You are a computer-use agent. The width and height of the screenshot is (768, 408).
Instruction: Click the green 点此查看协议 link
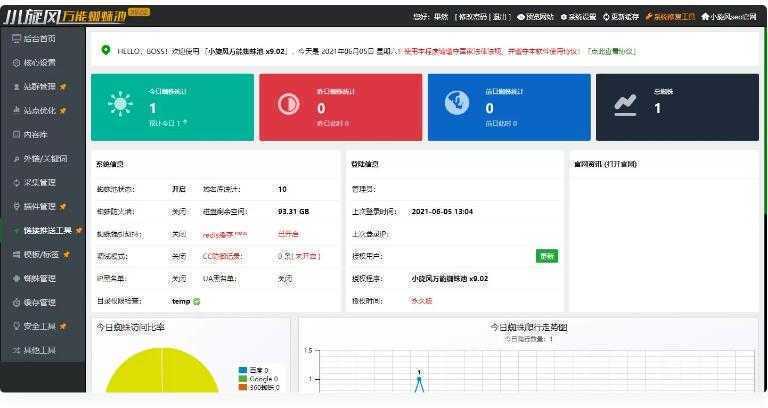click(x=612, y=51)
